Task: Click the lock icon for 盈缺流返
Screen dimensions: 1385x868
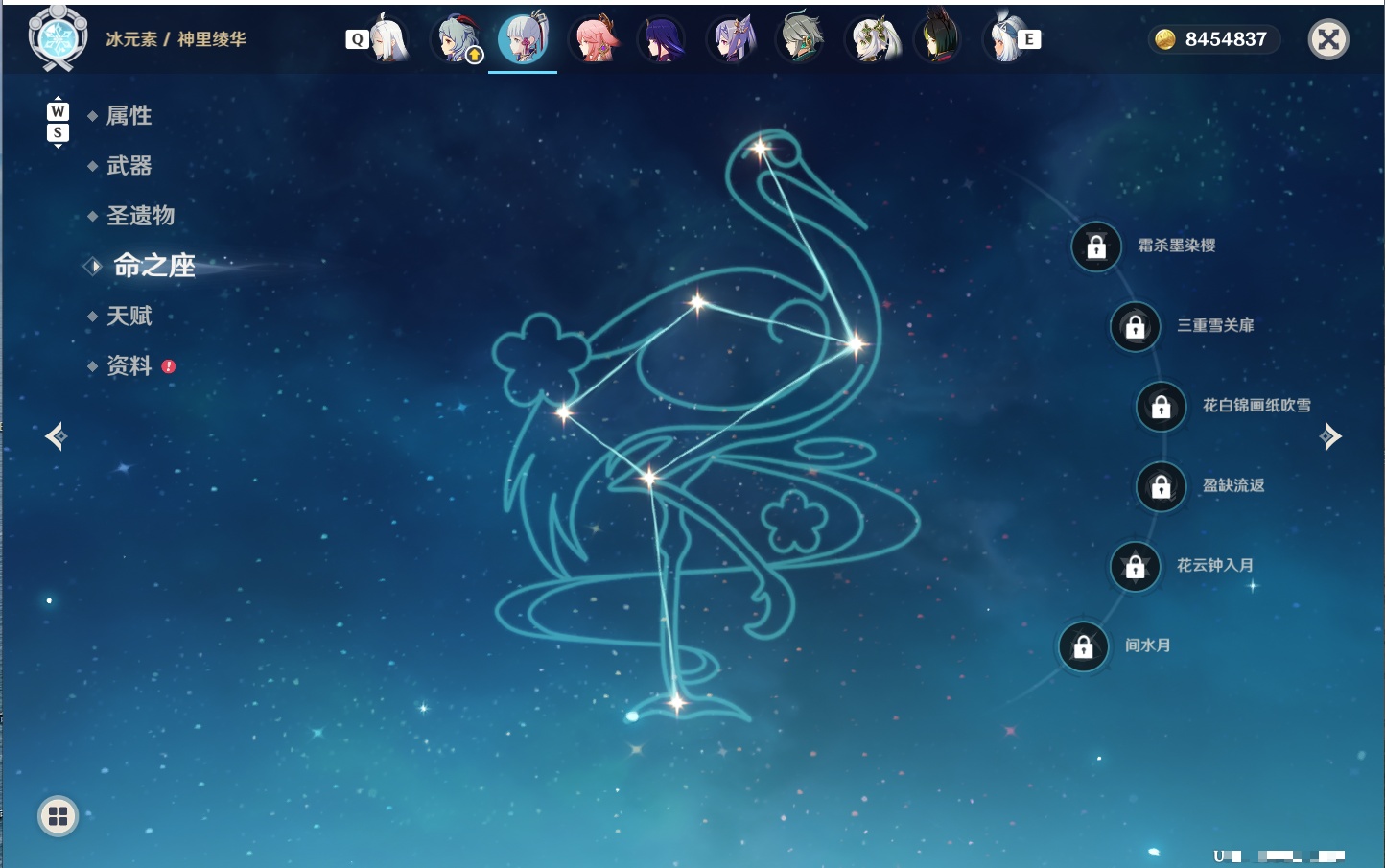Action: [x=1162, y=486]
